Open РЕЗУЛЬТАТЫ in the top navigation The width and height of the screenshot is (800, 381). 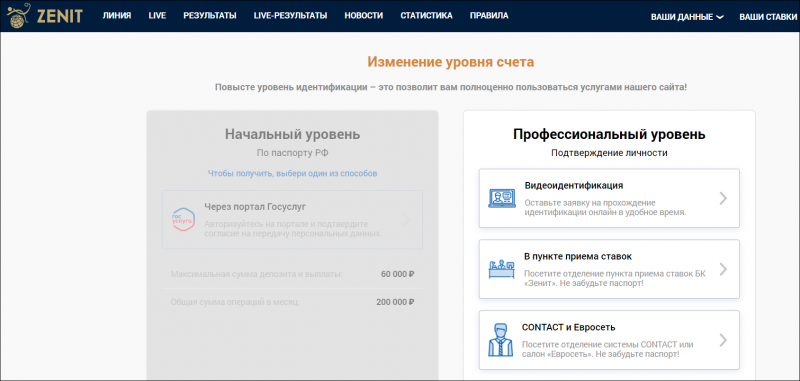click(x=210, y=16)
